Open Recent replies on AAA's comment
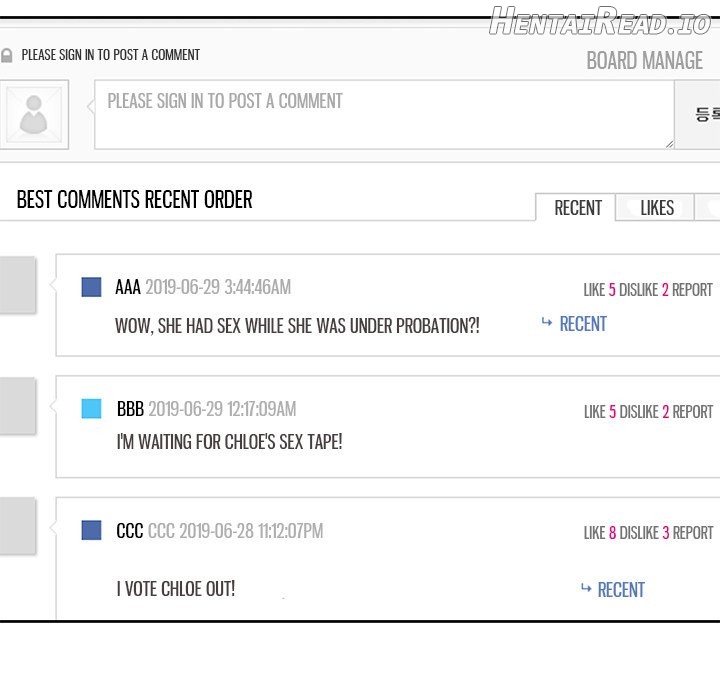 [x=583, y=324]
